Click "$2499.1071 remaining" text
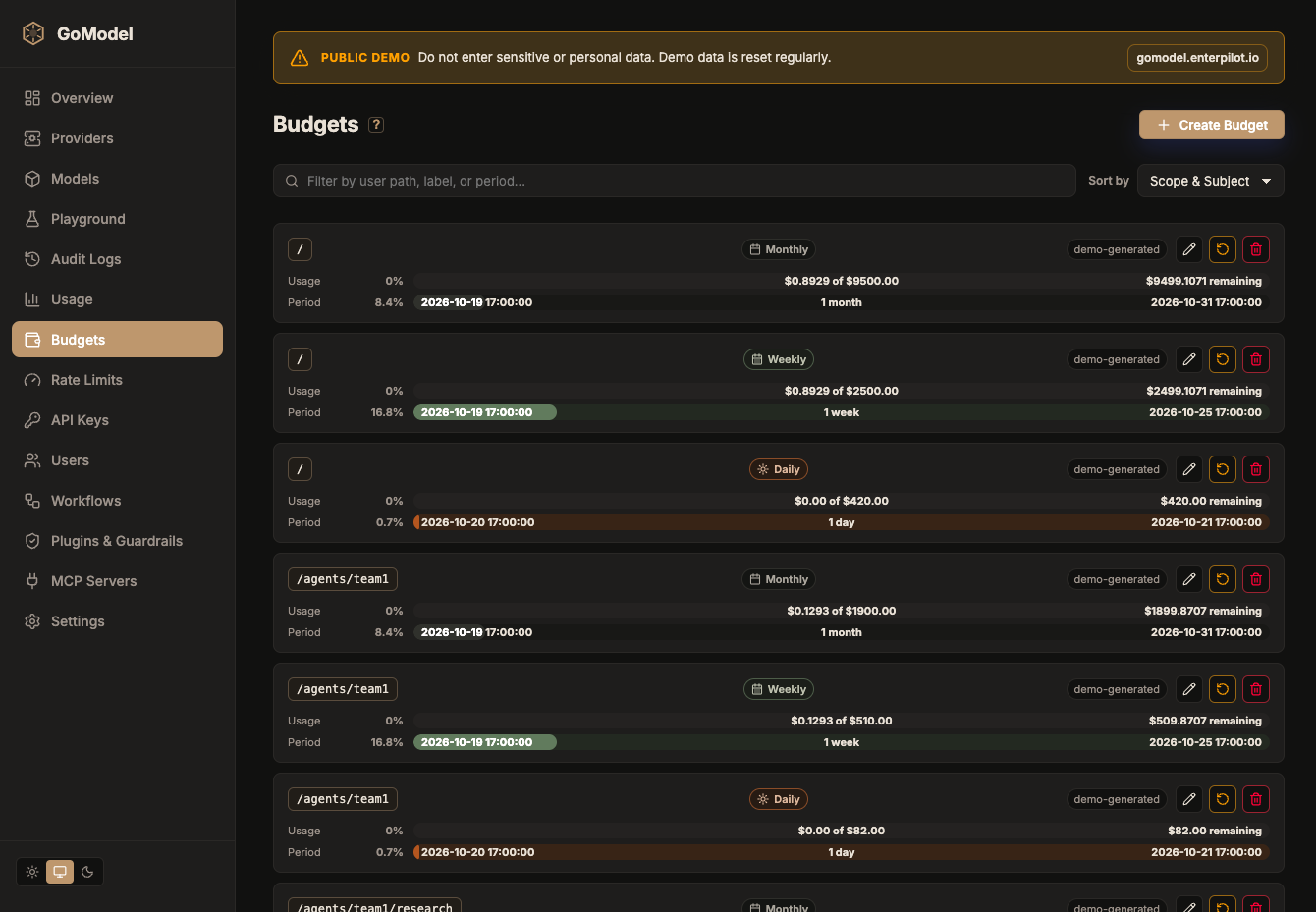 click(x=1204, y=391)
